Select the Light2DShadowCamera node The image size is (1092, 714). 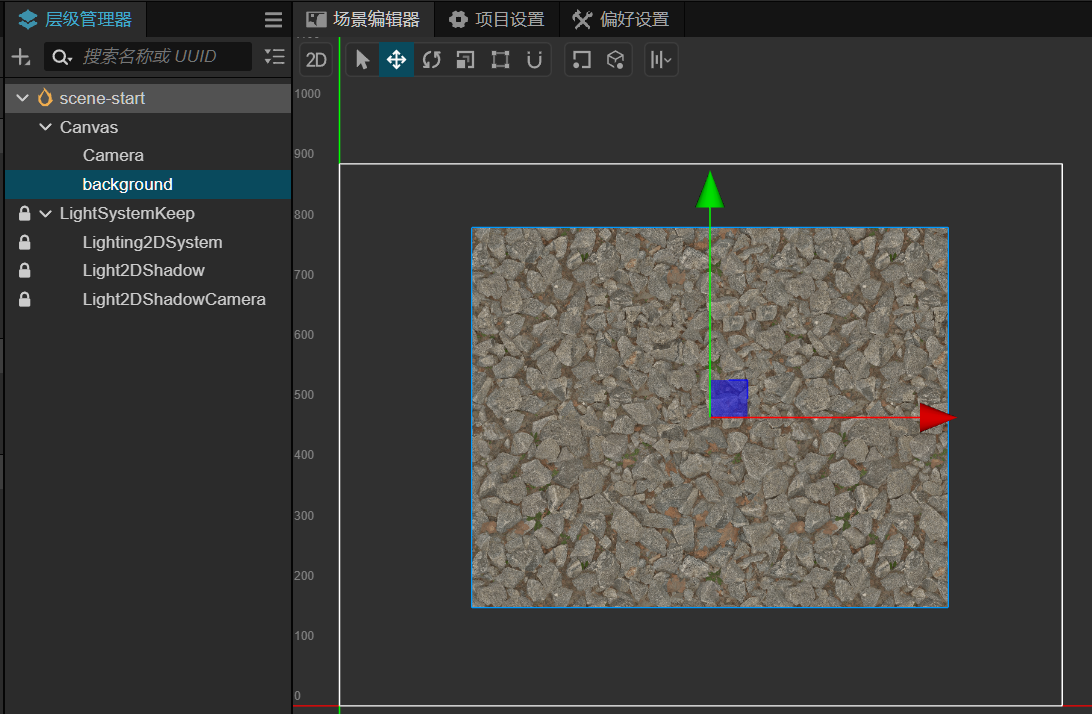[x=174, y=300]
